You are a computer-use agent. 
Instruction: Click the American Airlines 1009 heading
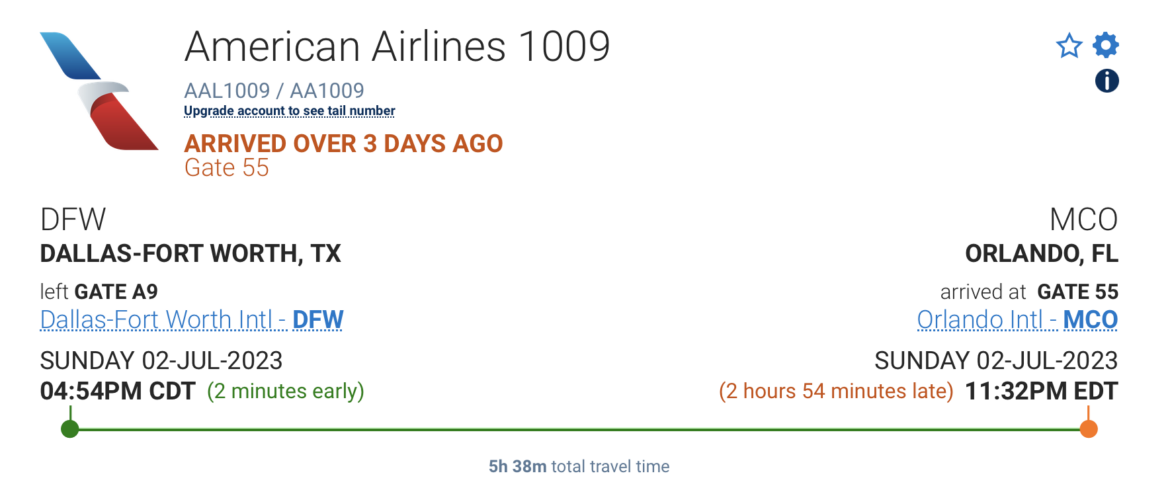[396, 46]
